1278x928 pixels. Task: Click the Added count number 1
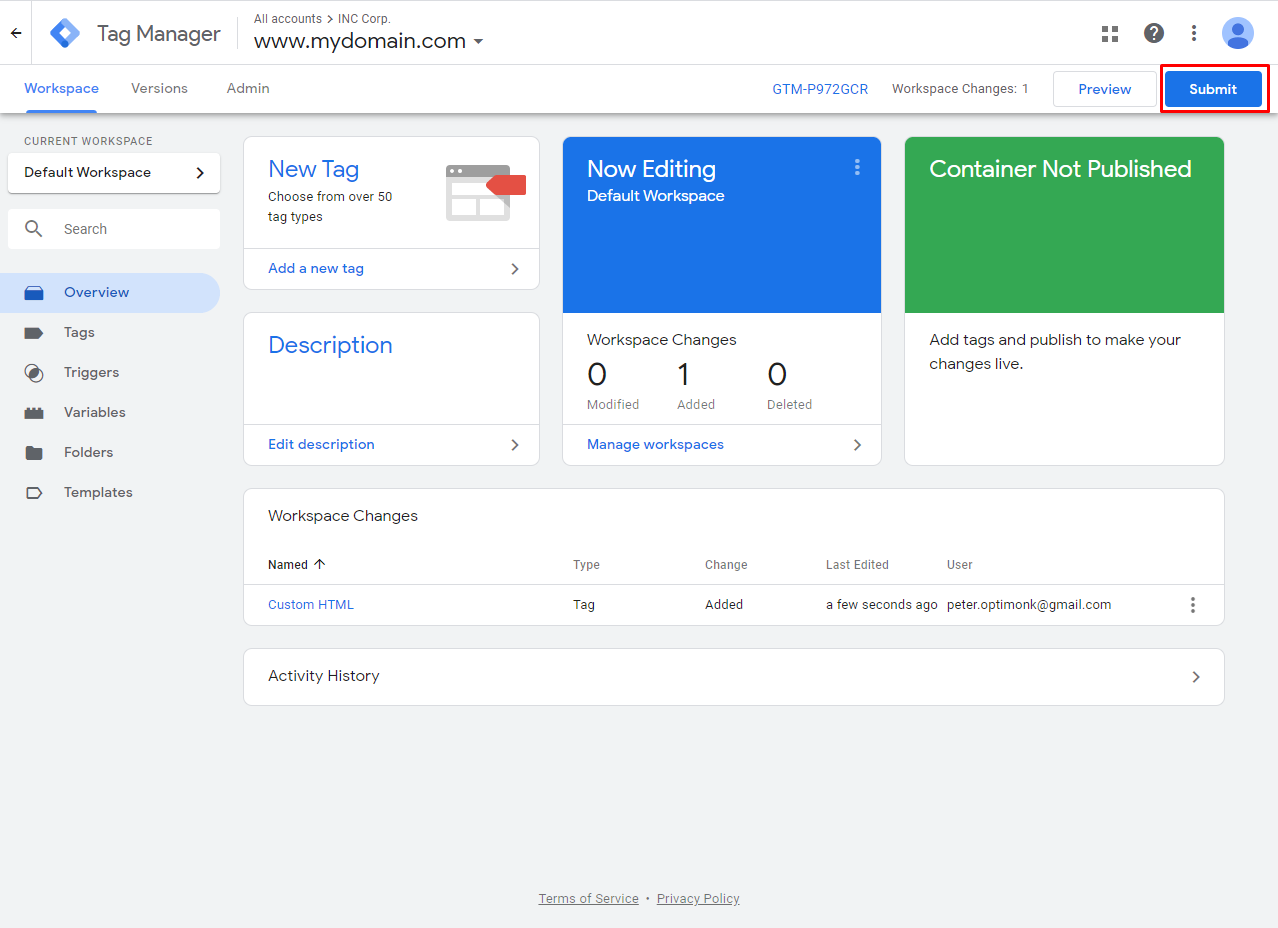[684, 375]
